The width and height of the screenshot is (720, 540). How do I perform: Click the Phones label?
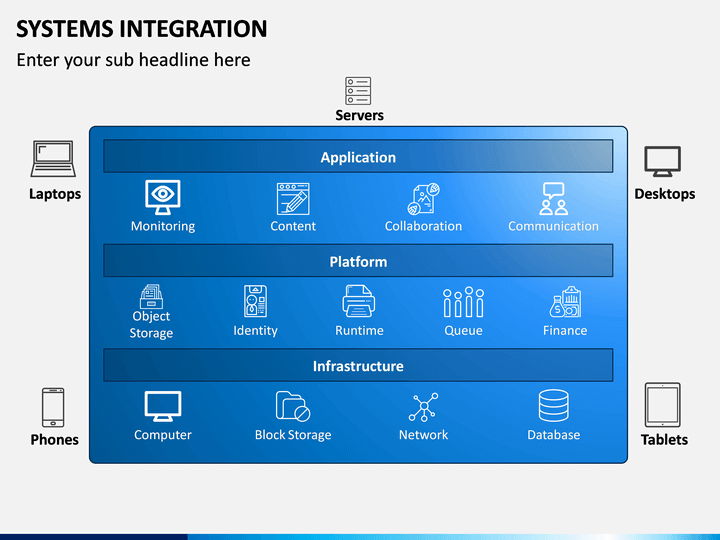(x=54, y=439)
